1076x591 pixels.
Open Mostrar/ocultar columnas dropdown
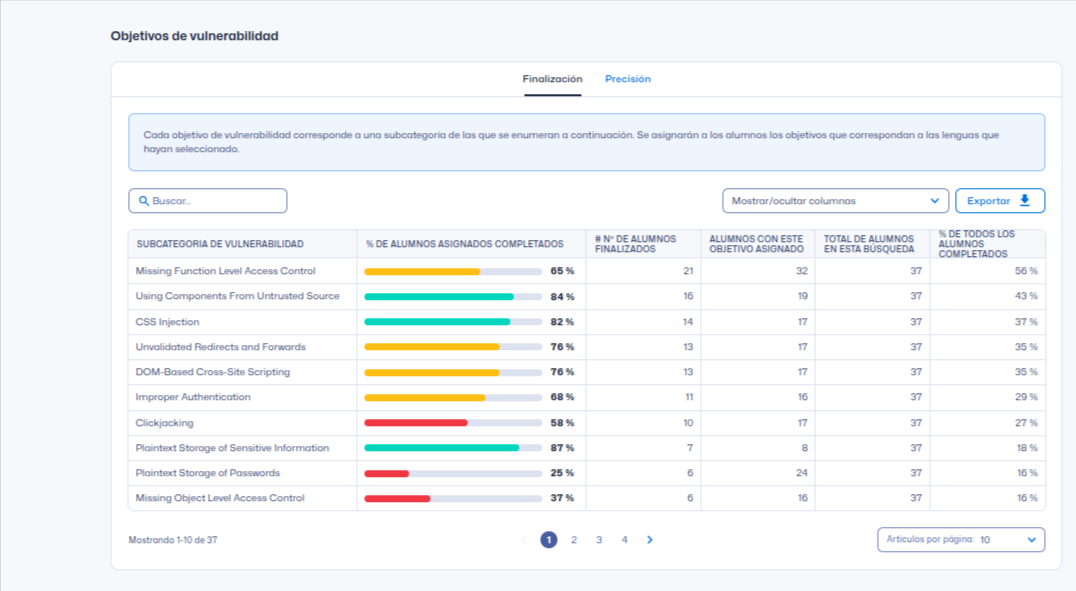point(835,201)
